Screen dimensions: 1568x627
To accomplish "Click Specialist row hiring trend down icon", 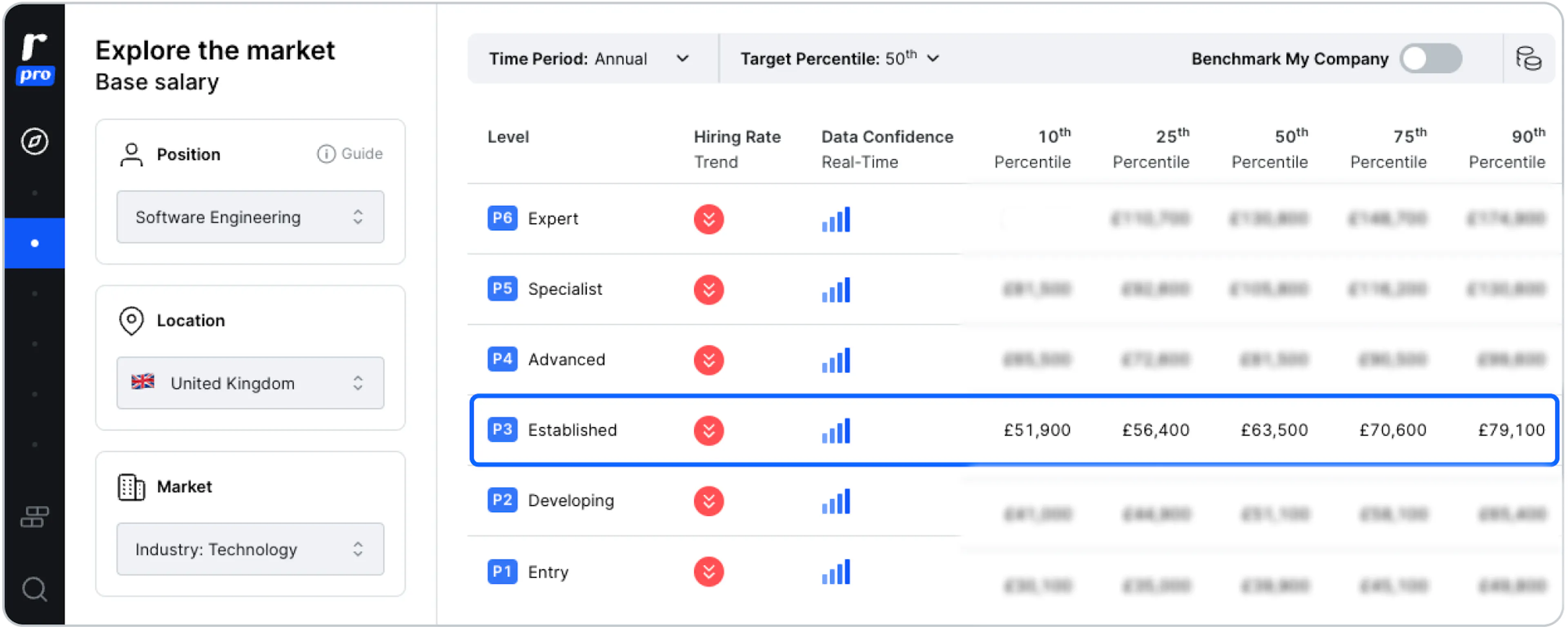I will click(x=708, y=290).
